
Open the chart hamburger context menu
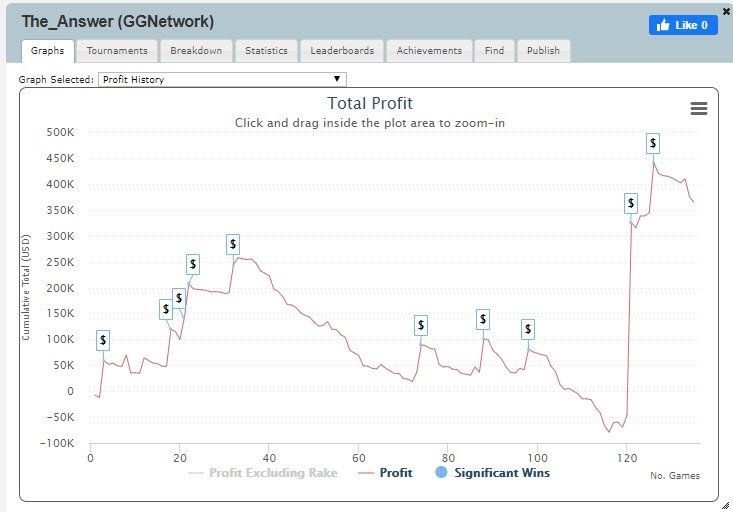[x=698, y=109]
